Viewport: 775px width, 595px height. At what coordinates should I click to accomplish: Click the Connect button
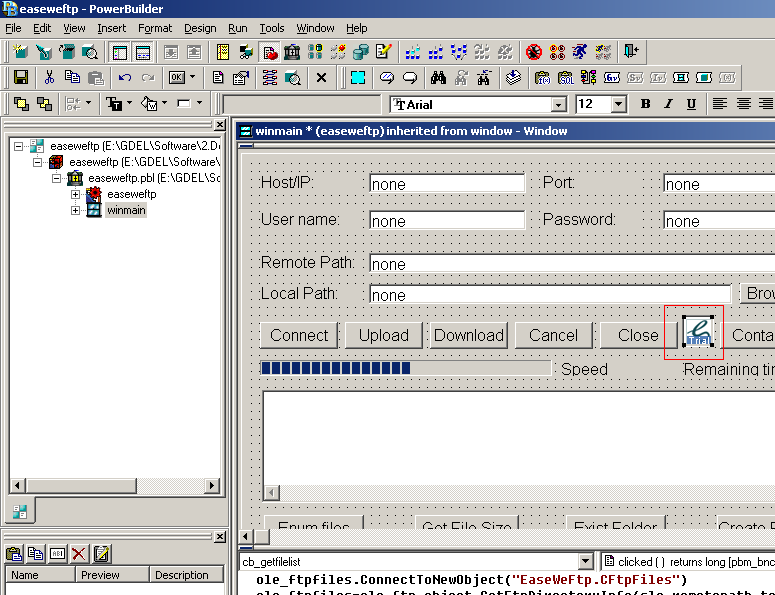tap(299, 336)
